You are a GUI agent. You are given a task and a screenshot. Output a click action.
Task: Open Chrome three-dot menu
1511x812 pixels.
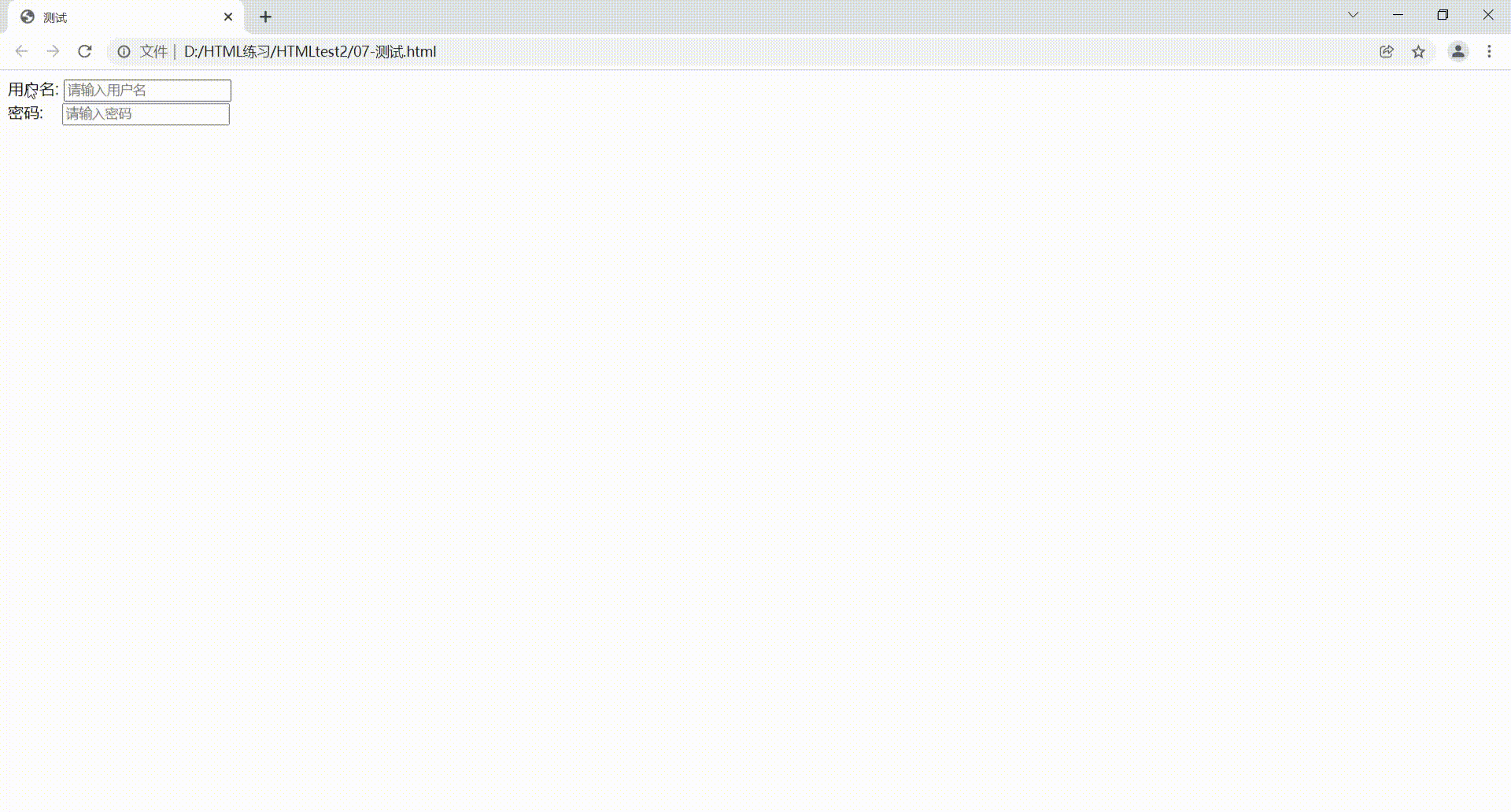click(x=1489, y=51)
